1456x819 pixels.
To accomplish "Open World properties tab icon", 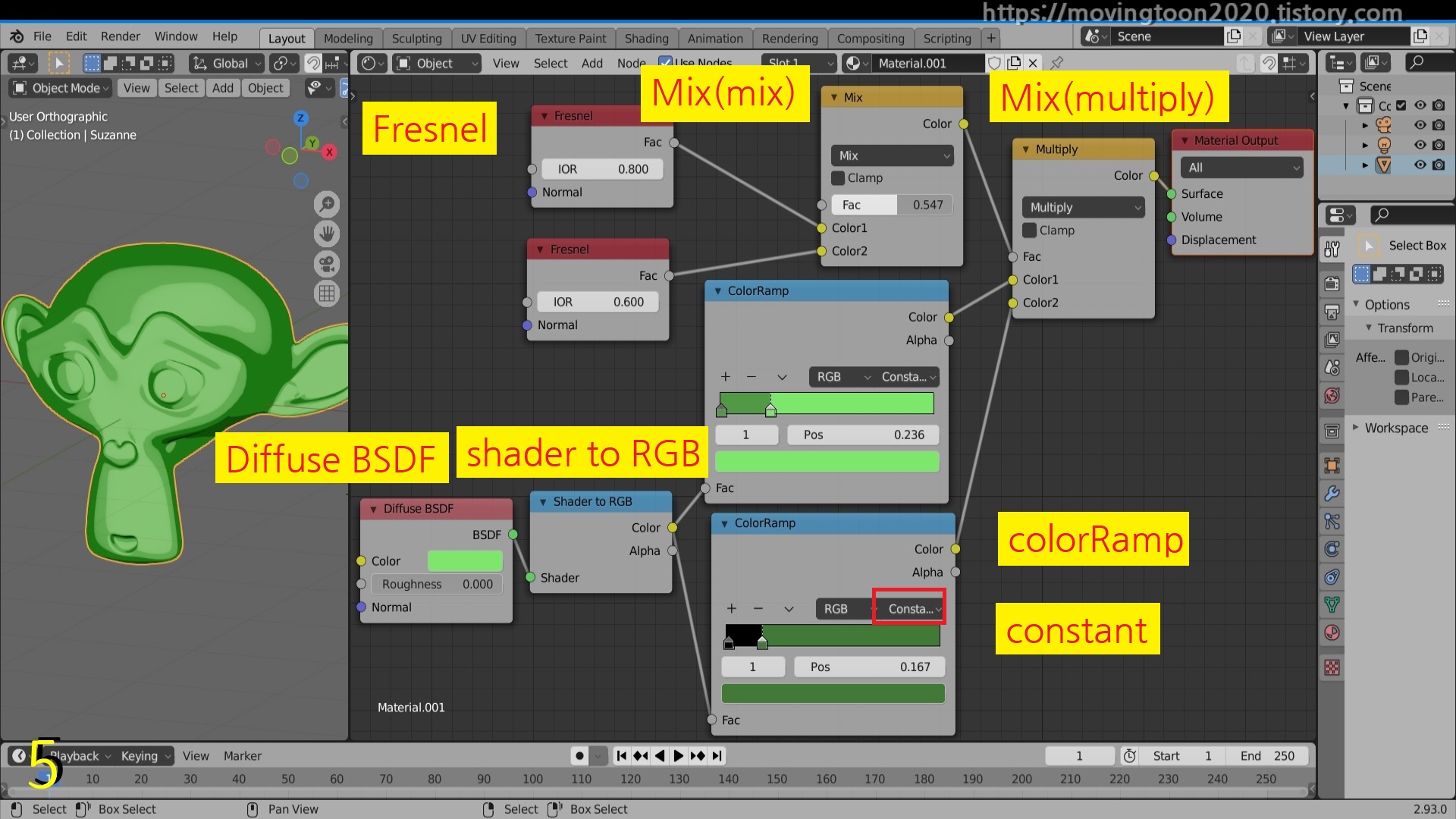I will tap(1332, 396).
